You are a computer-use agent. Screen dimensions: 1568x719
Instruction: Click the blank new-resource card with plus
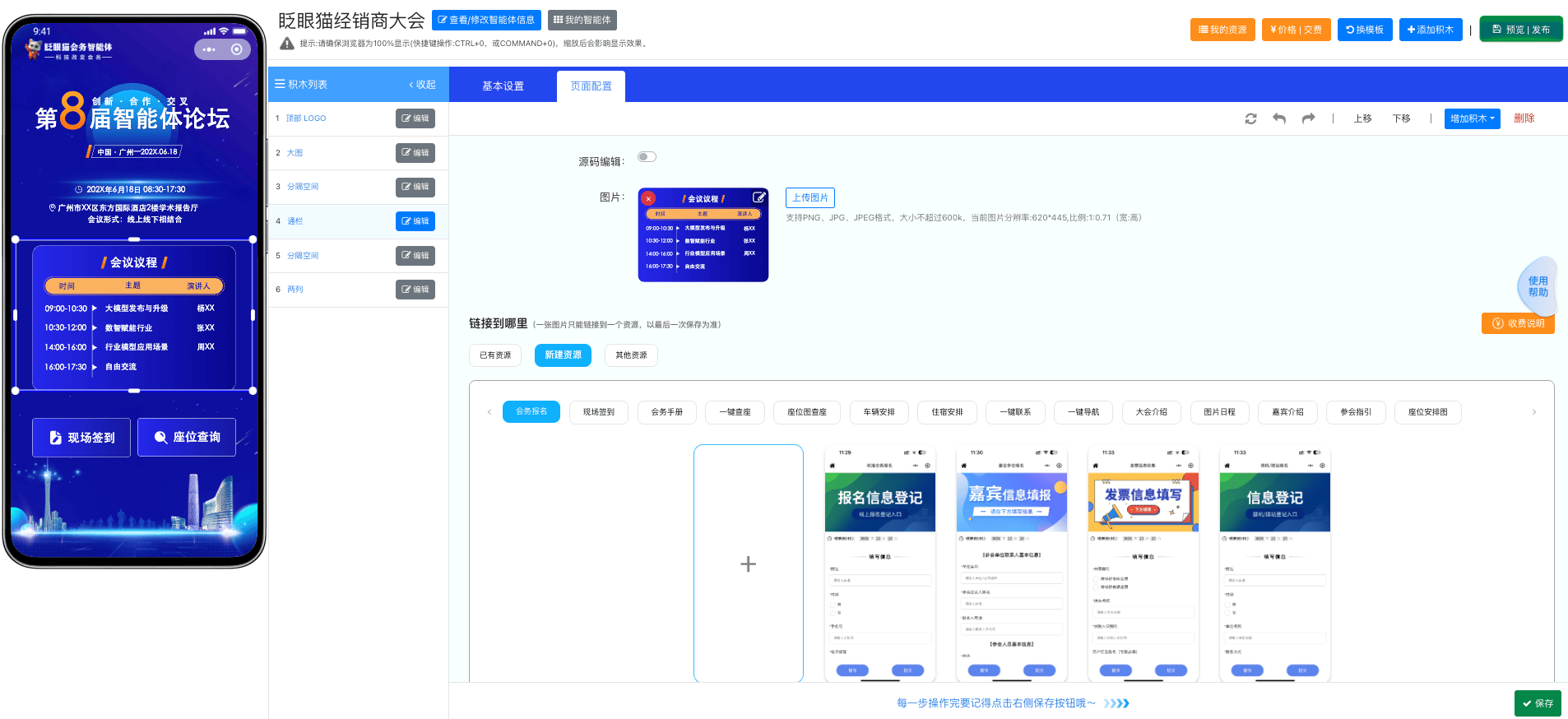tap(748, 564)
